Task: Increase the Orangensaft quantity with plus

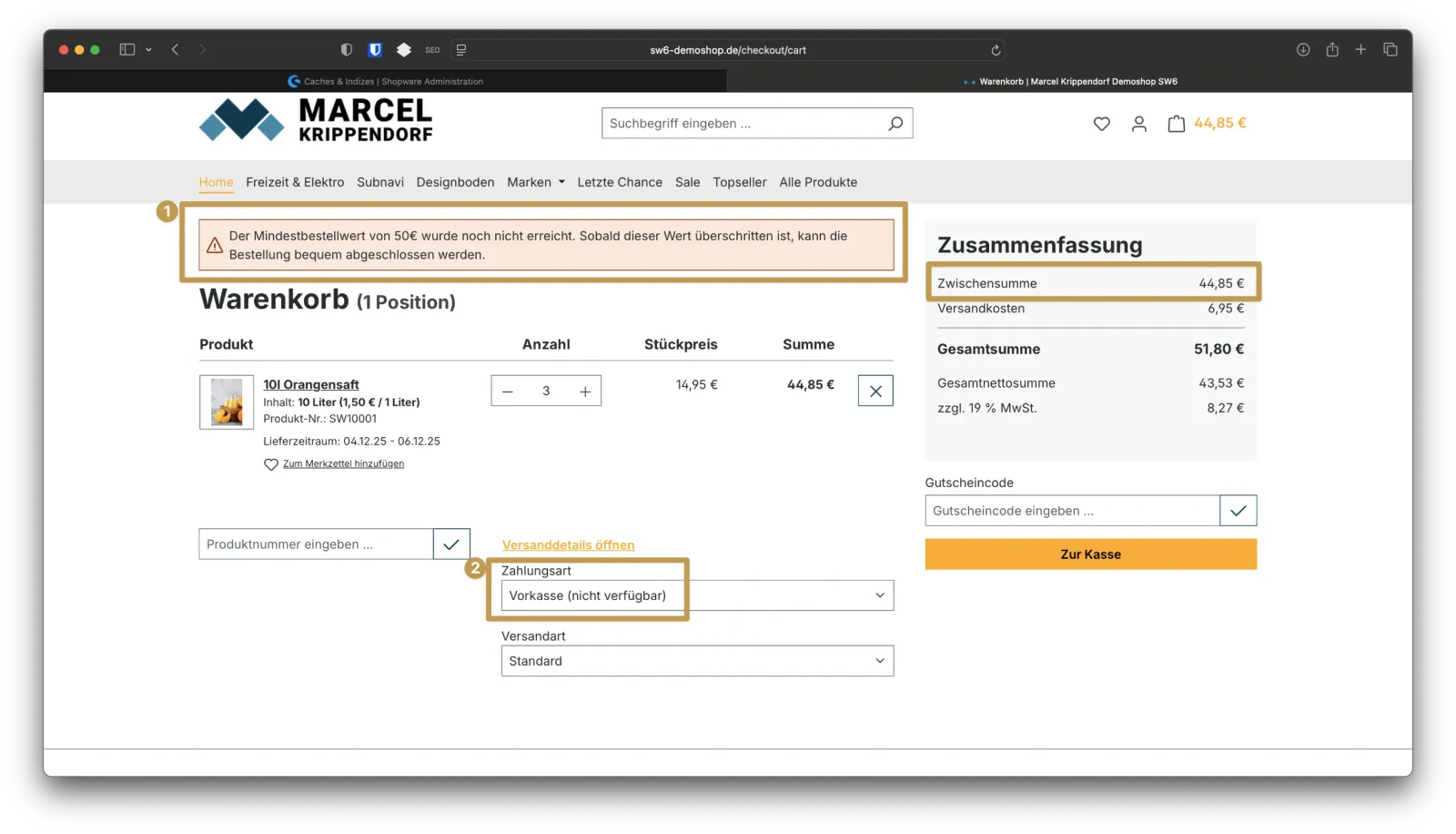Action: pyautogui.click(x=583, y=390)
